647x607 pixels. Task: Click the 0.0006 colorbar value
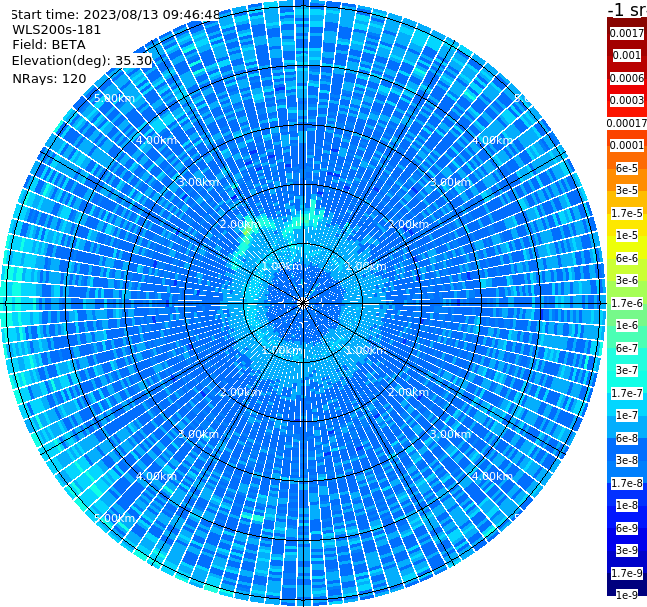click(x=627, y=78)
